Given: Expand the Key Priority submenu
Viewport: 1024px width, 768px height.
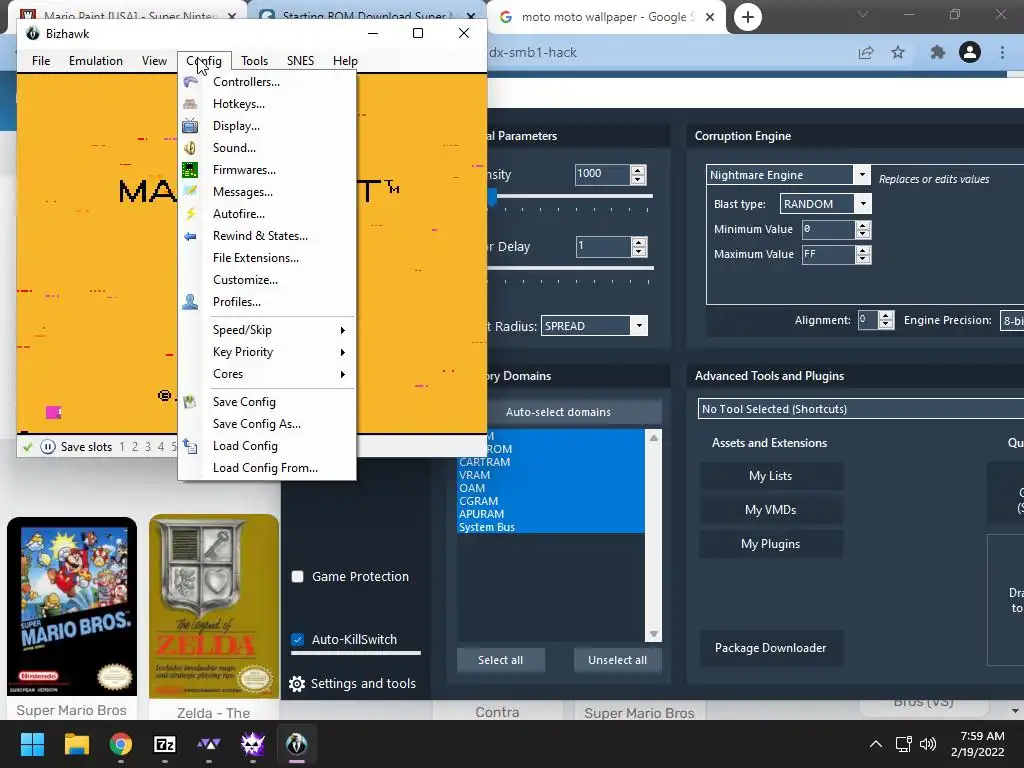Looking at the screenshot, I should click(x=266, y=352).
